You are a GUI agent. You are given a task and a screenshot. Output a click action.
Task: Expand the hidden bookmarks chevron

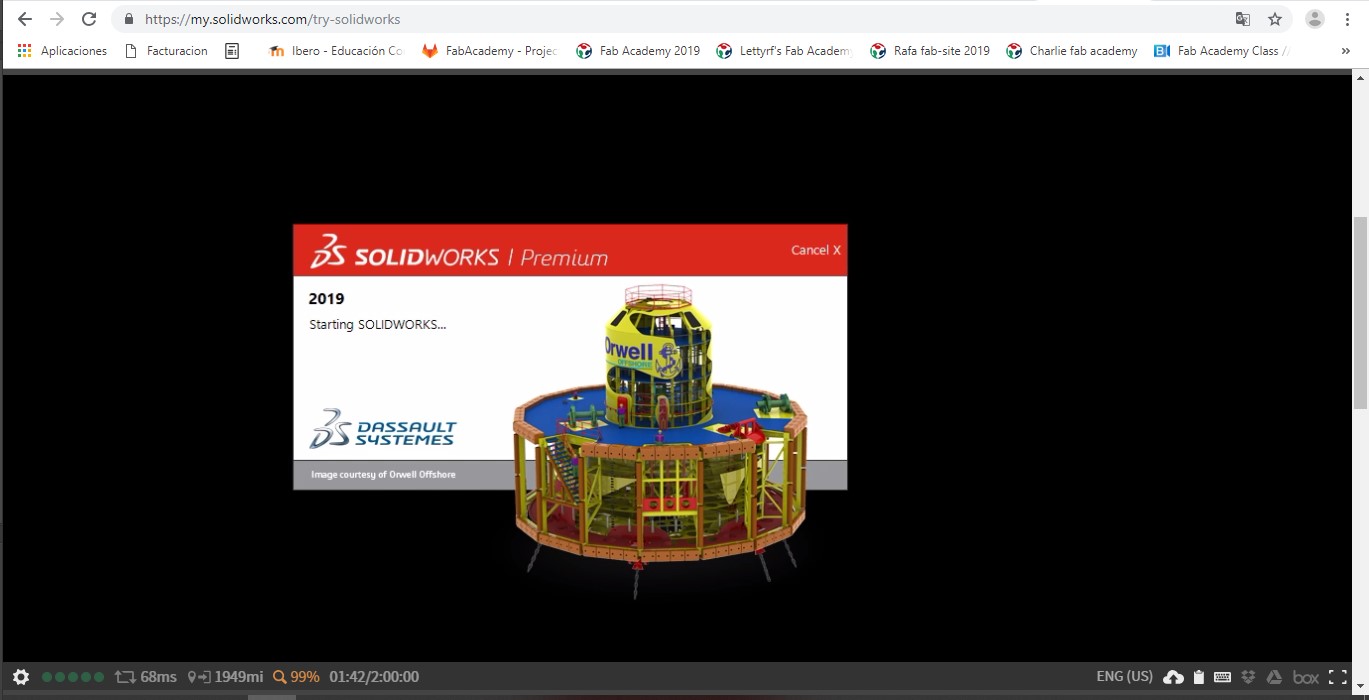pos(1345,51)
